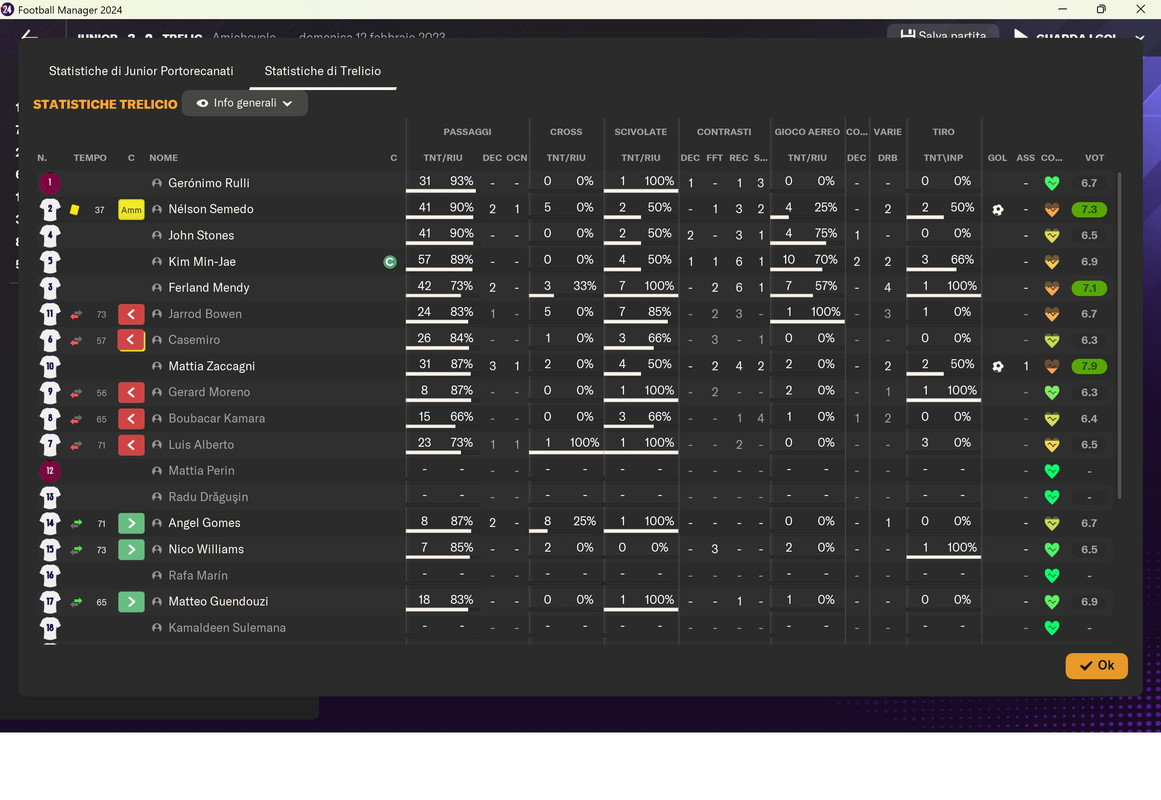The image size is (1161, 800).
Task: Click Jarrod Bowen's red substituted-off arrow
Action: click(x=131, y=314)
